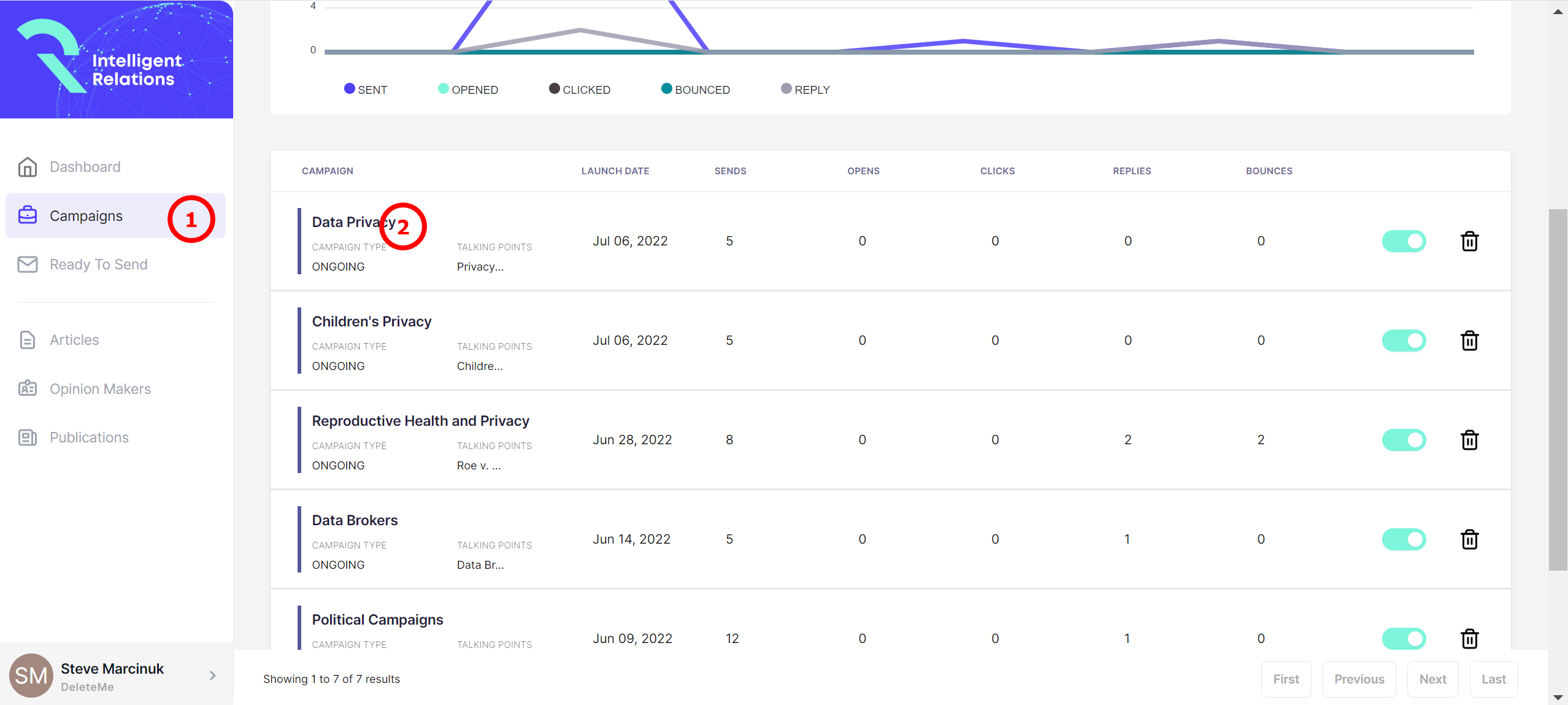The image size is (1568, 705).
Task: Open the Children's Privacy campaign
Action: [371, 322]
